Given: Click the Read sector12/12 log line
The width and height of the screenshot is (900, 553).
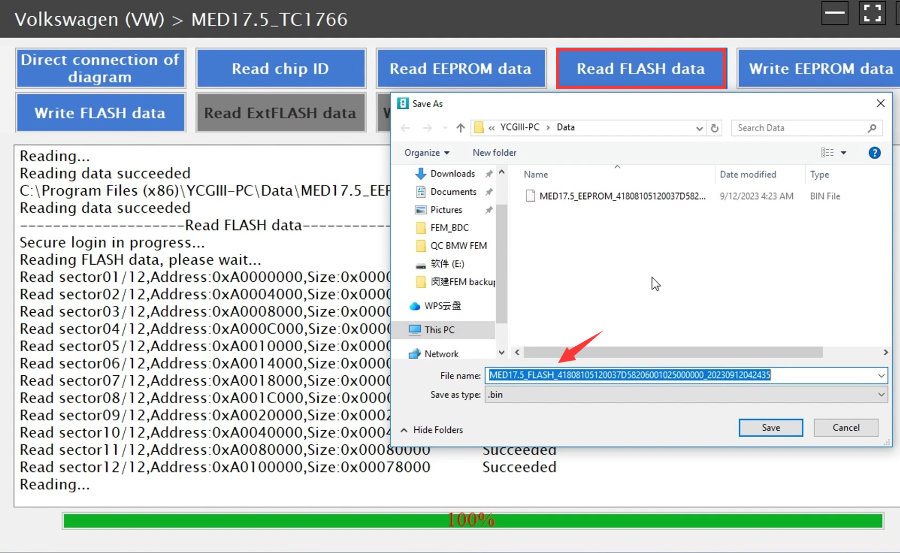Looking at the screenshot, I should [288, 467].
